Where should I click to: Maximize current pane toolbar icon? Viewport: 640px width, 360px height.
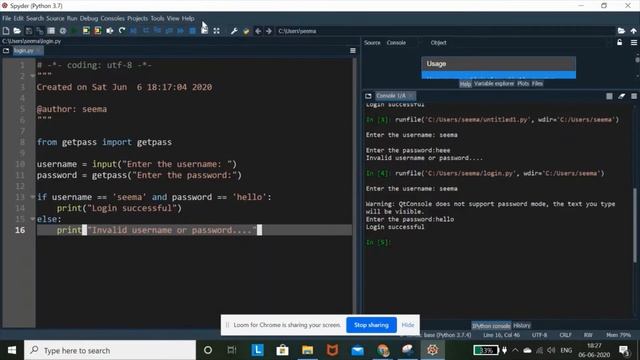(216, 31)
